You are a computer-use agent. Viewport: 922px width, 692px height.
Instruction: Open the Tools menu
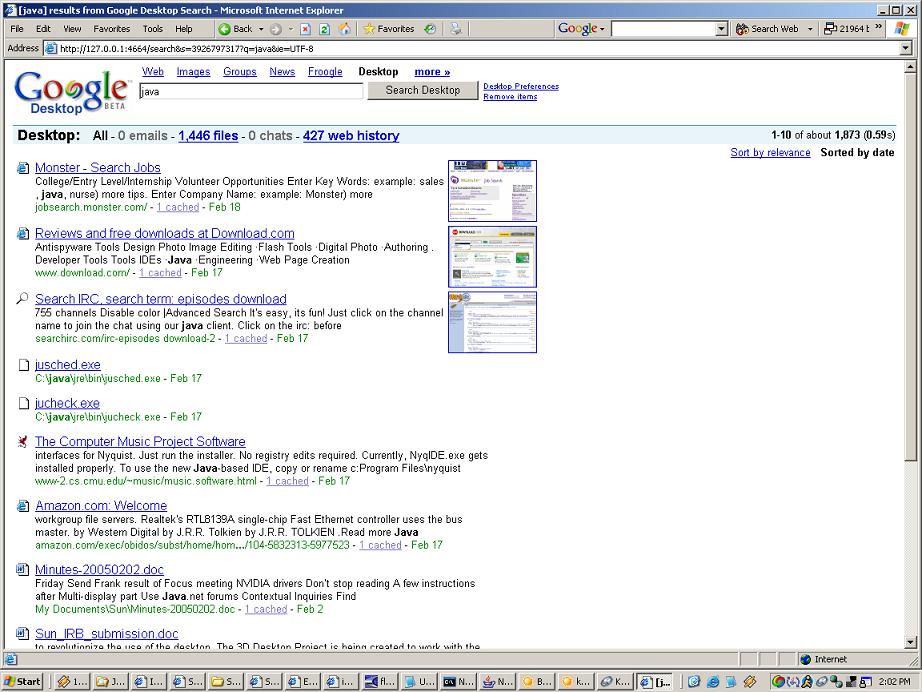point(153,29)
